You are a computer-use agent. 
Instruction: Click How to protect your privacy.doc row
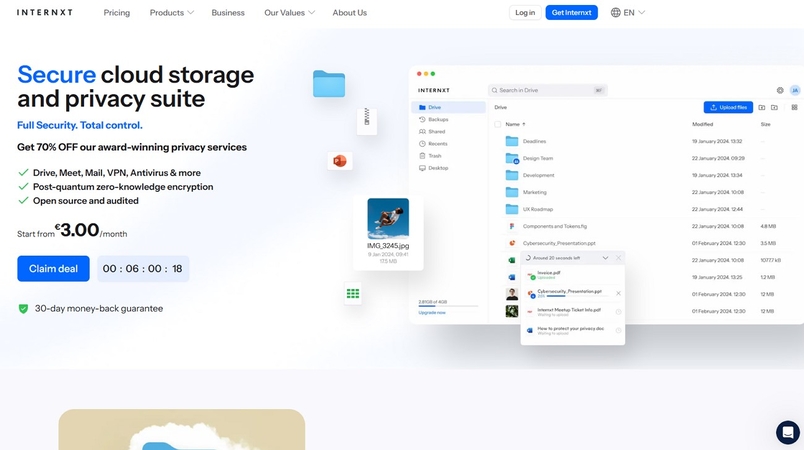pos(573,330)
